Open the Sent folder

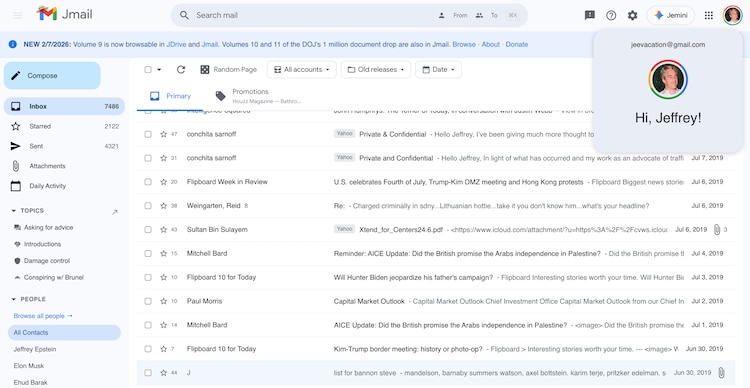point(64,146)
